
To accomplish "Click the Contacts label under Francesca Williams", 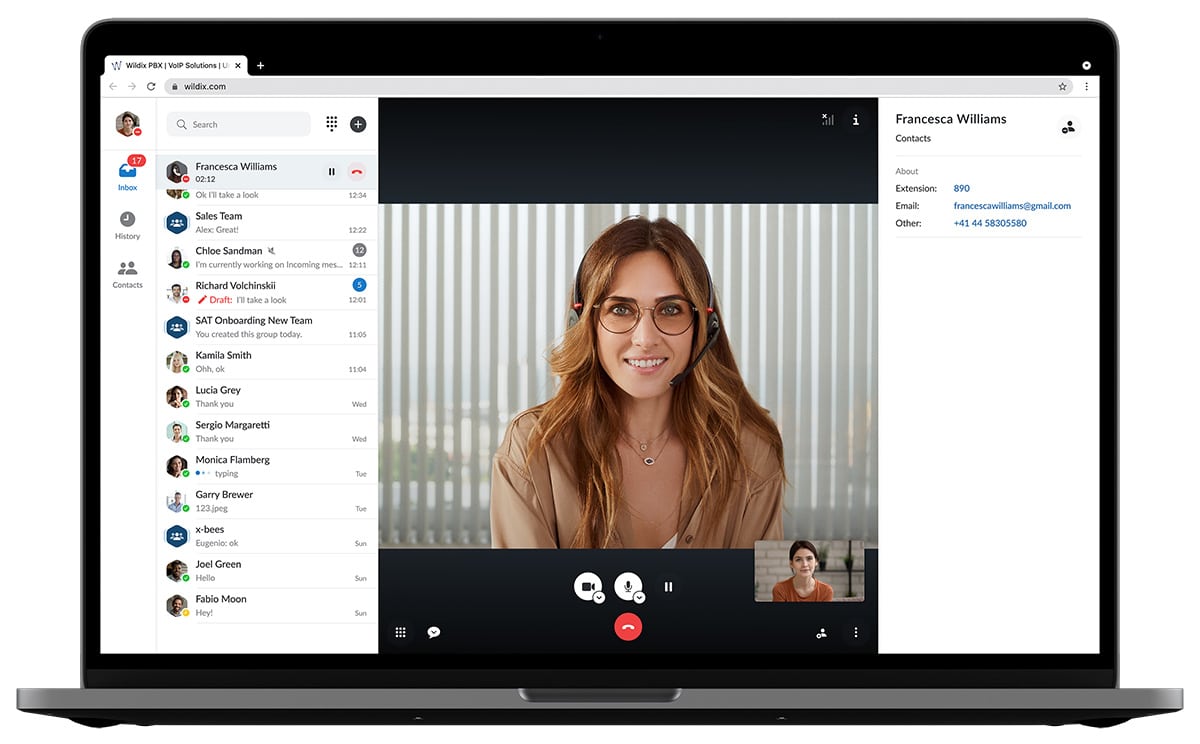I will (x=913, y=138).
